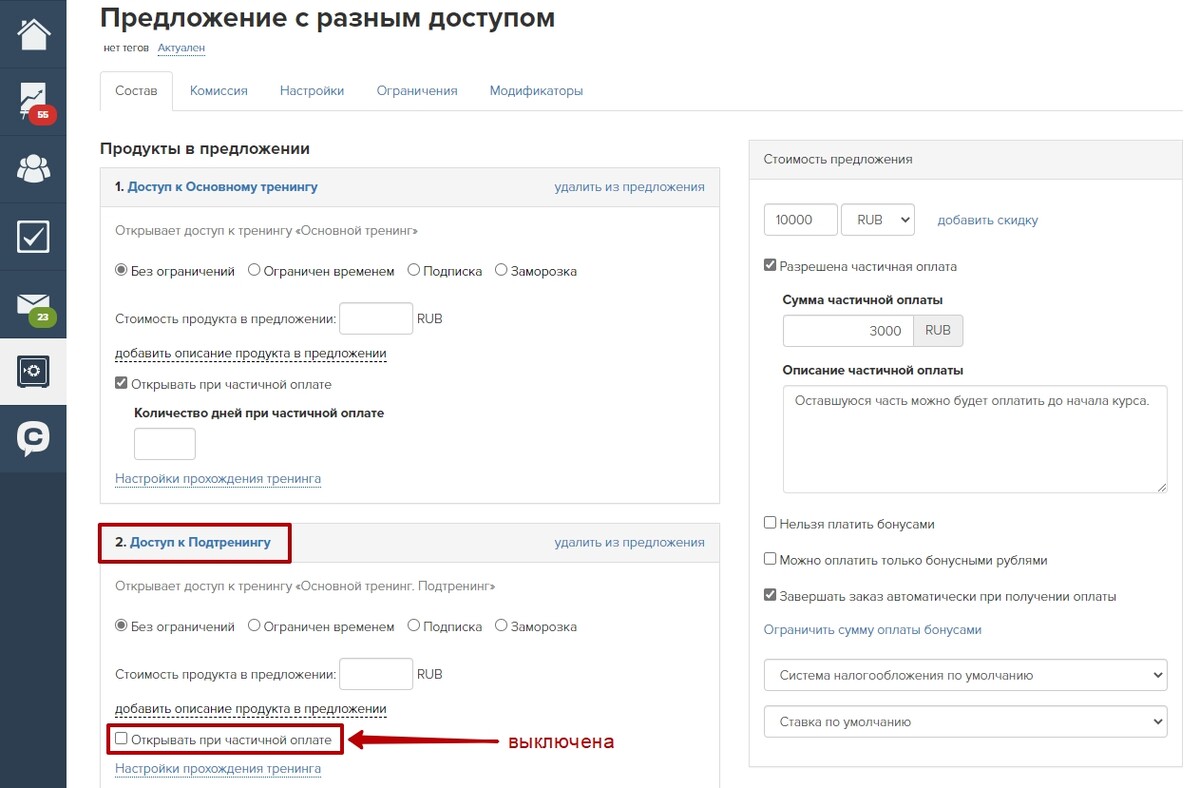
Task: Add product description for Основной тренинг
Action: point(251,354)
